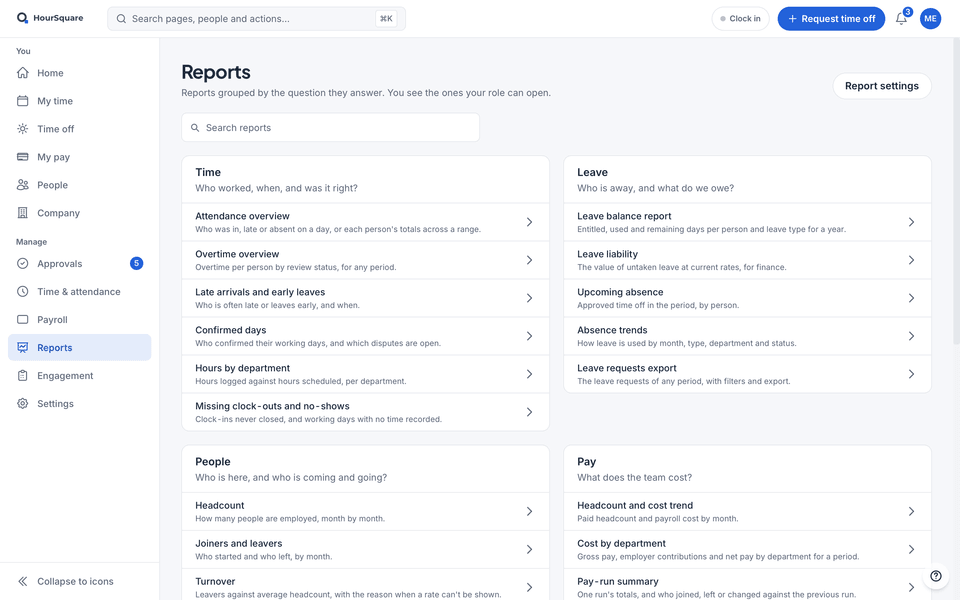Toggle the Clock in button
Viewport: 960px width, 600px height.
point(740,18)
